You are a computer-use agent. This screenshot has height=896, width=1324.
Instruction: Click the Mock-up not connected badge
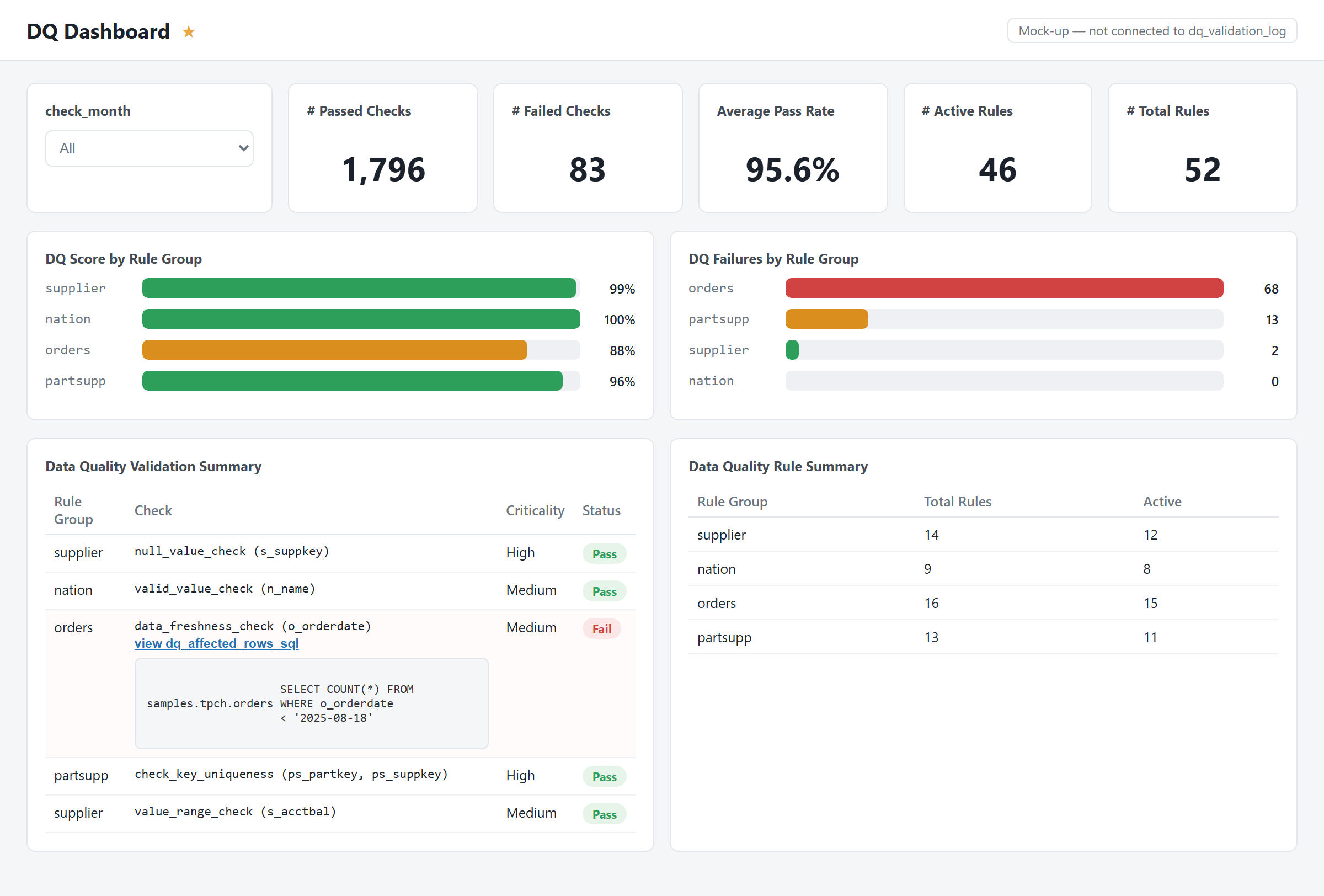(x=1152, y=31)
